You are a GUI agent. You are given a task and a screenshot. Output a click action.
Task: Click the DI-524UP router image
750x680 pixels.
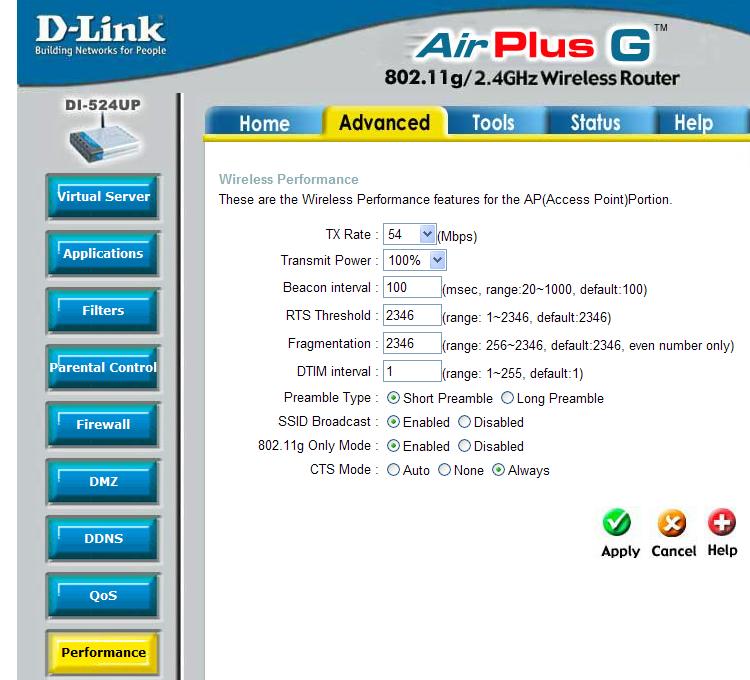coord(103,139)
